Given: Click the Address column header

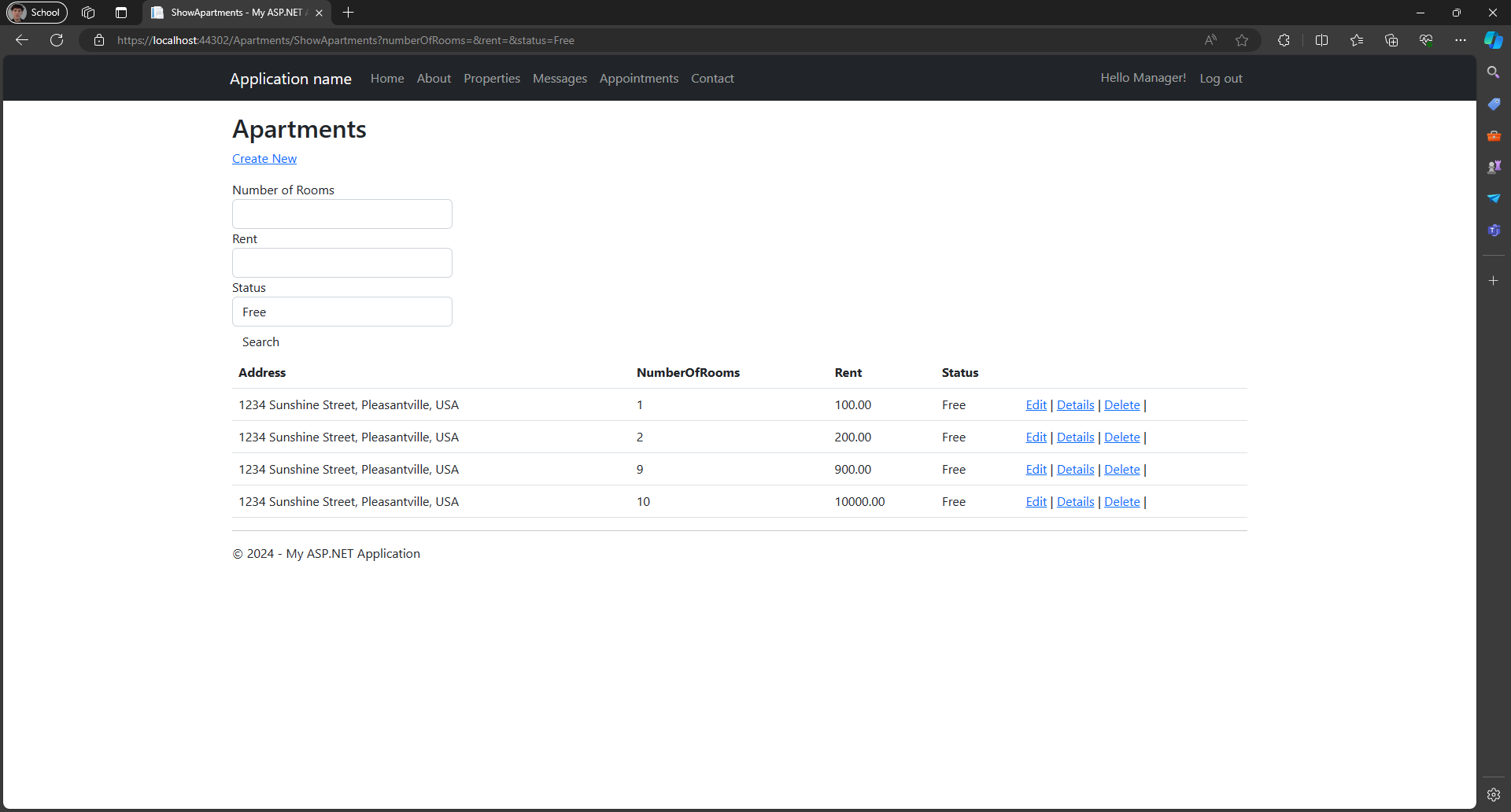Looking at the screenshot, I should click(262, 373).
